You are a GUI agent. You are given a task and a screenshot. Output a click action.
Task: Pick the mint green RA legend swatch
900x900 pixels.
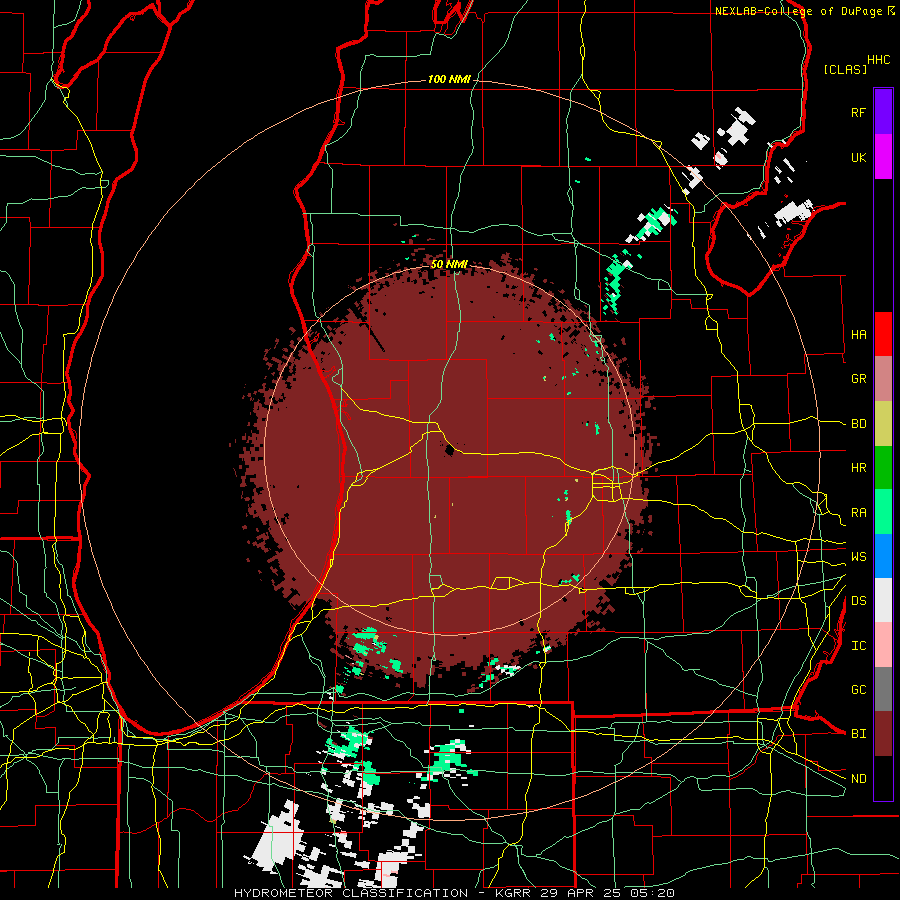coord(883,512)
